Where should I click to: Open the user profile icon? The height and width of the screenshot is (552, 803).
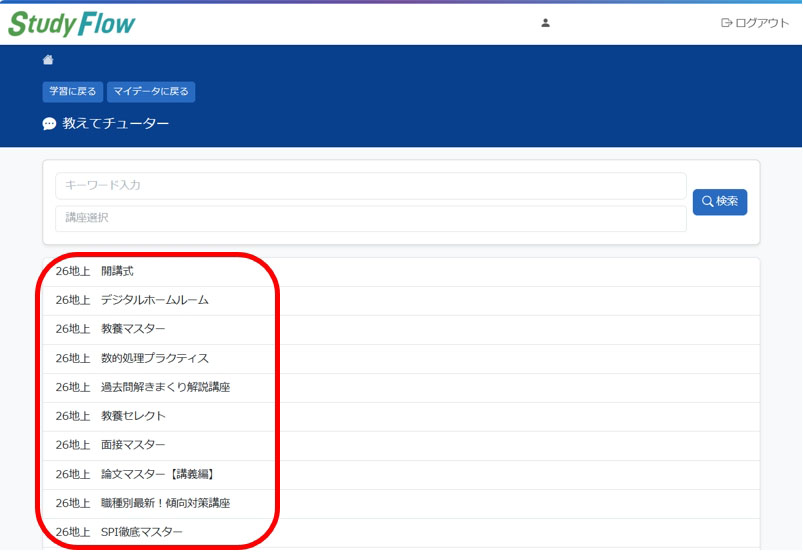[545, 23]
